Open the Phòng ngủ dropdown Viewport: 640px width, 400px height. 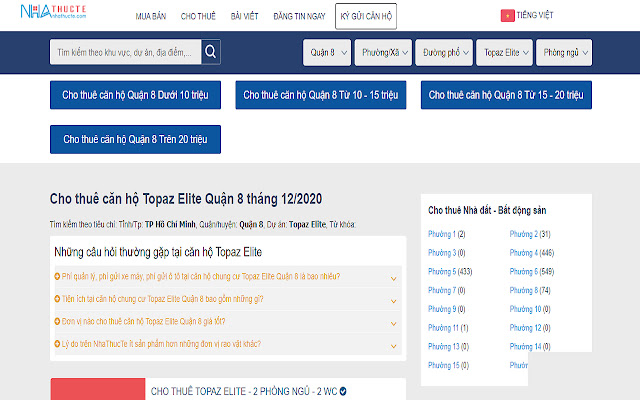(x=564, y=52)
